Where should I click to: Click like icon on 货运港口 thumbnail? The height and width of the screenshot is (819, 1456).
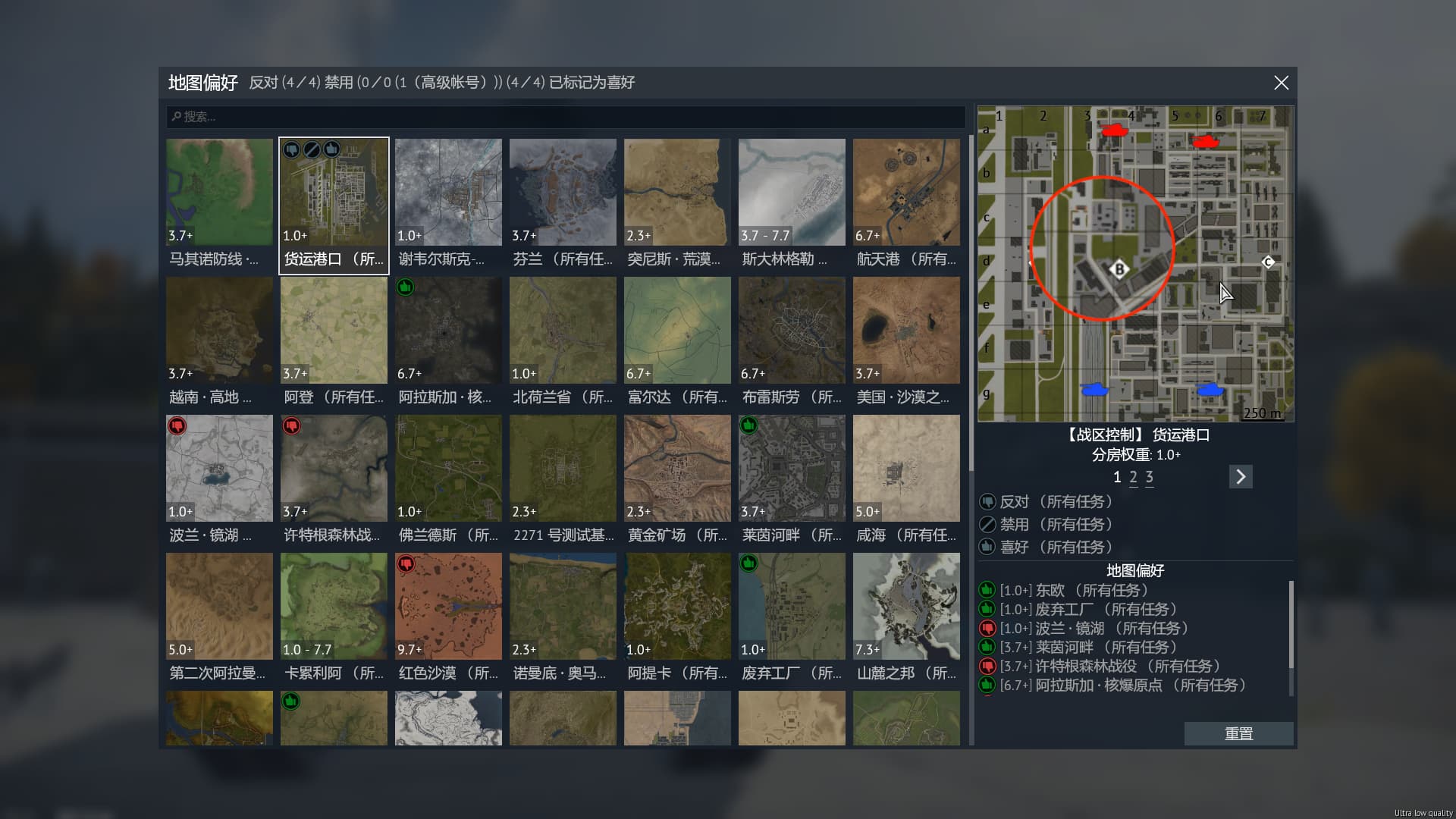tap(331, 149)
